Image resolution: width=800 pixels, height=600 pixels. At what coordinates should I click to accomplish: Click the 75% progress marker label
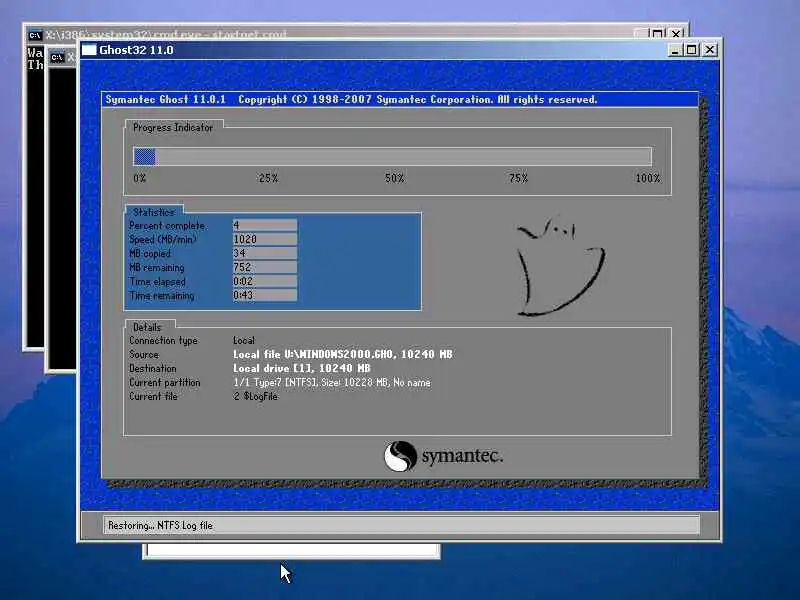click(x=518, y=178)
